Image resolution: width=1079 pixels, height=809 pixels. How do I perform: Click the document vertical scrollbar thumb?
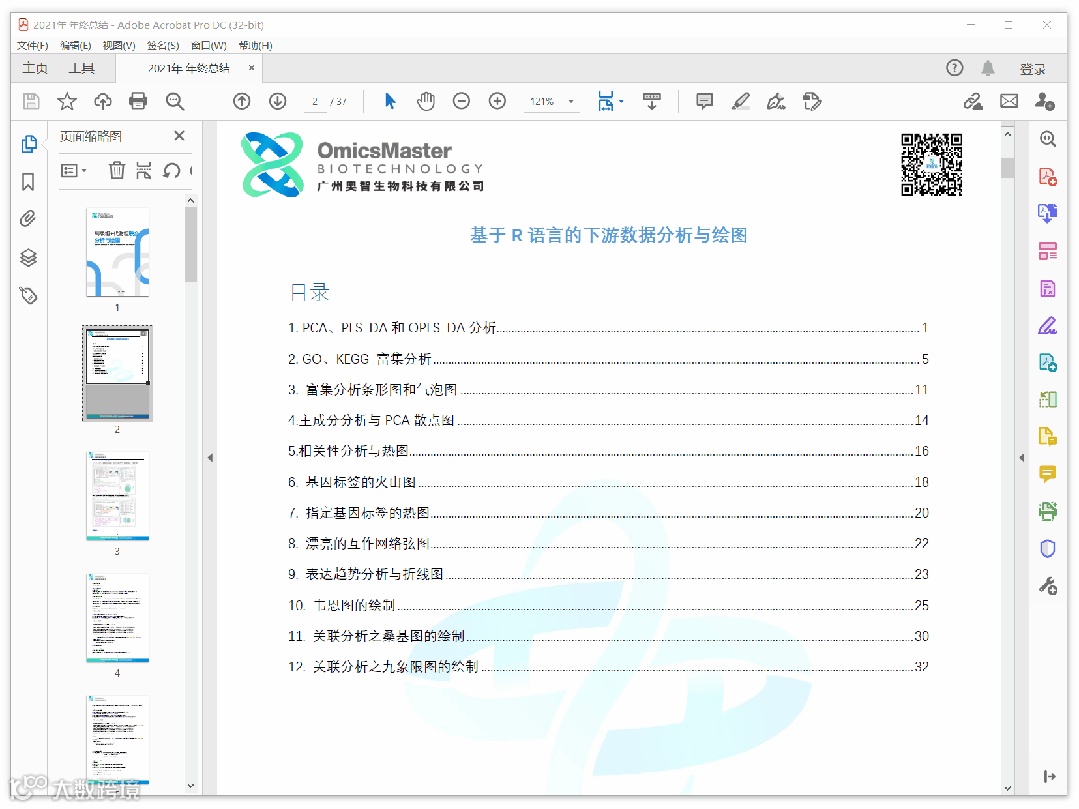[1007, 168]
